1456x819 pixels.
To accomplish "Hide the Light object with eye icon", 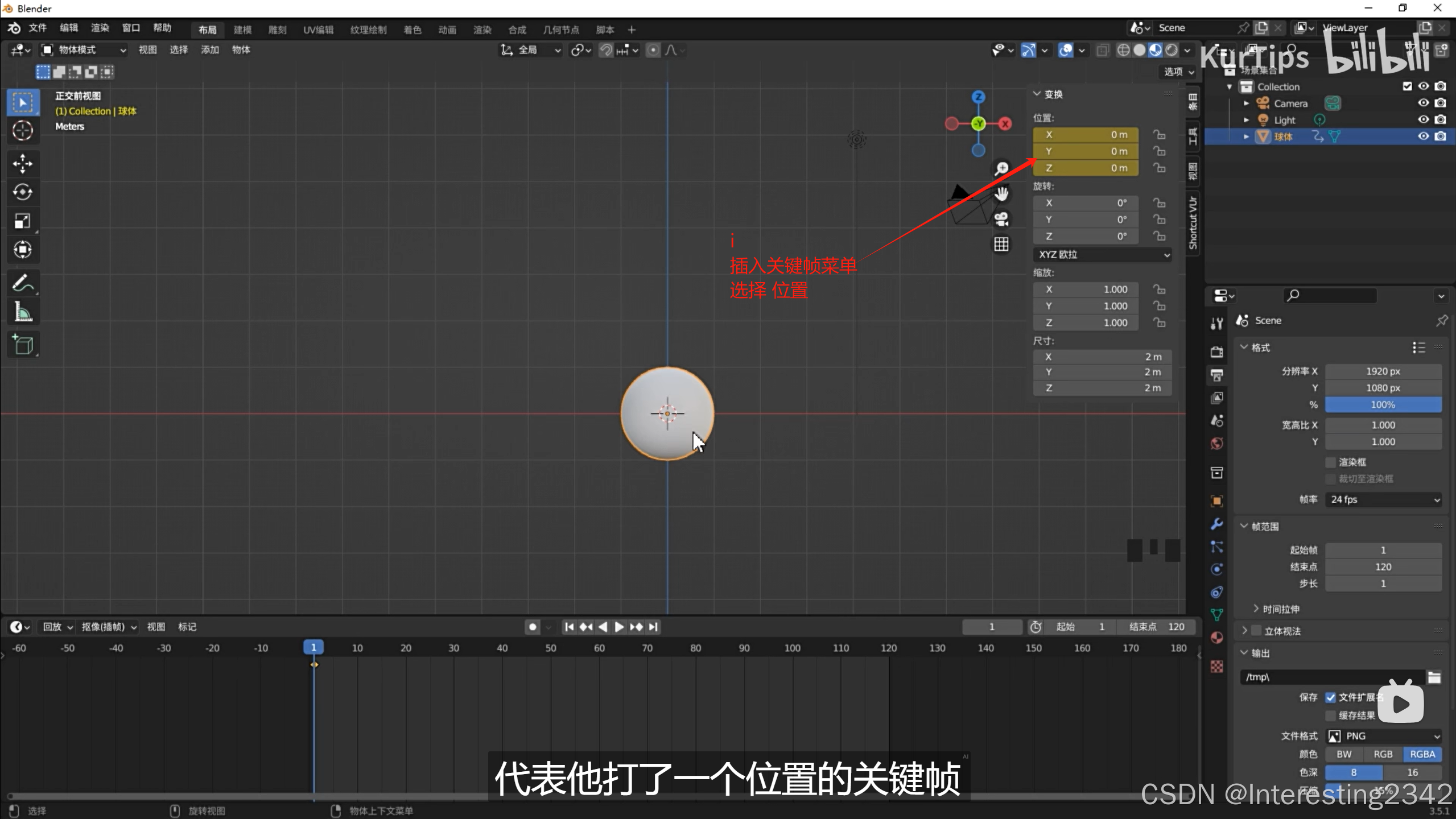I will click(1423, 119).
